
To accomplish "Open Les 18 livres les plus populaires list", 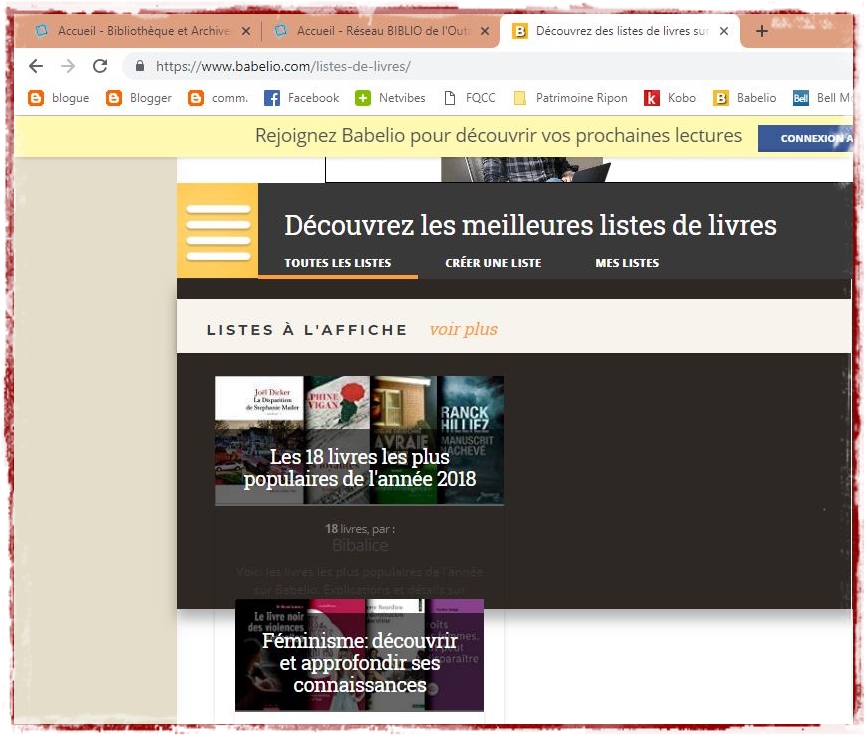I will pyautogui.click(x=359, y=441).
